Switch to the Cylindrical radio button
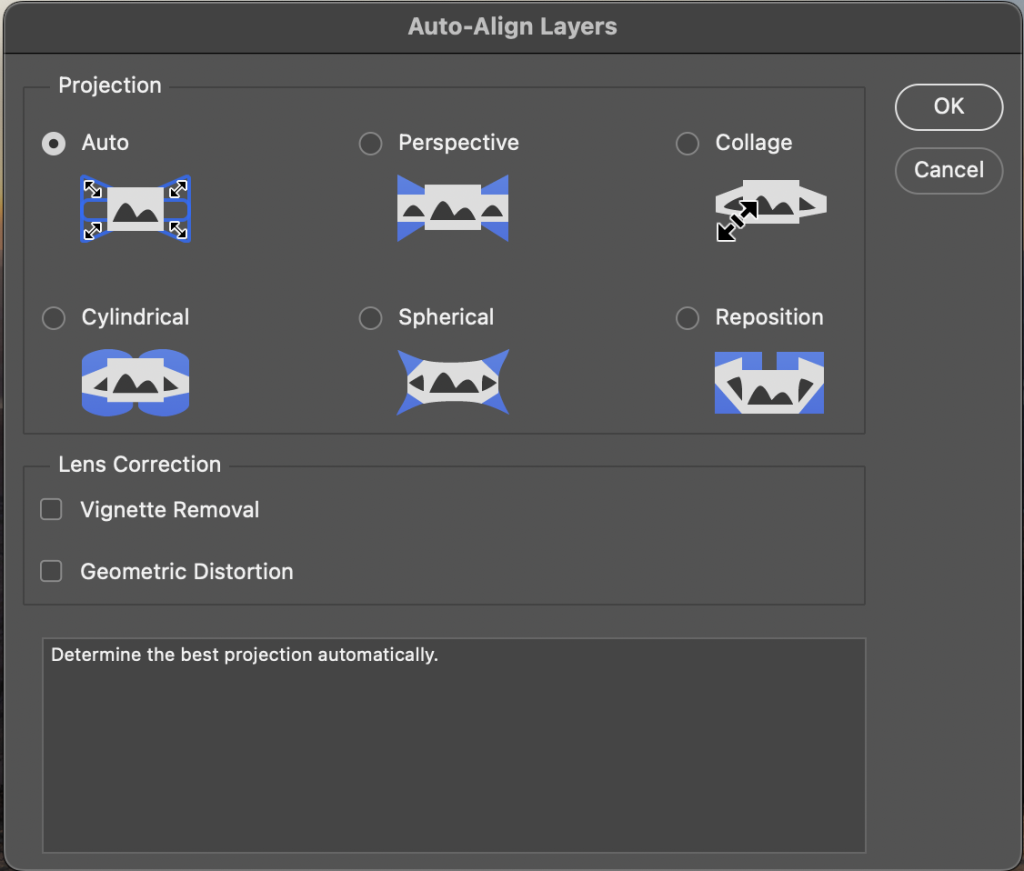Viewport: 1024px width, 871px height. pyautogui.click(x=53, y=318)
